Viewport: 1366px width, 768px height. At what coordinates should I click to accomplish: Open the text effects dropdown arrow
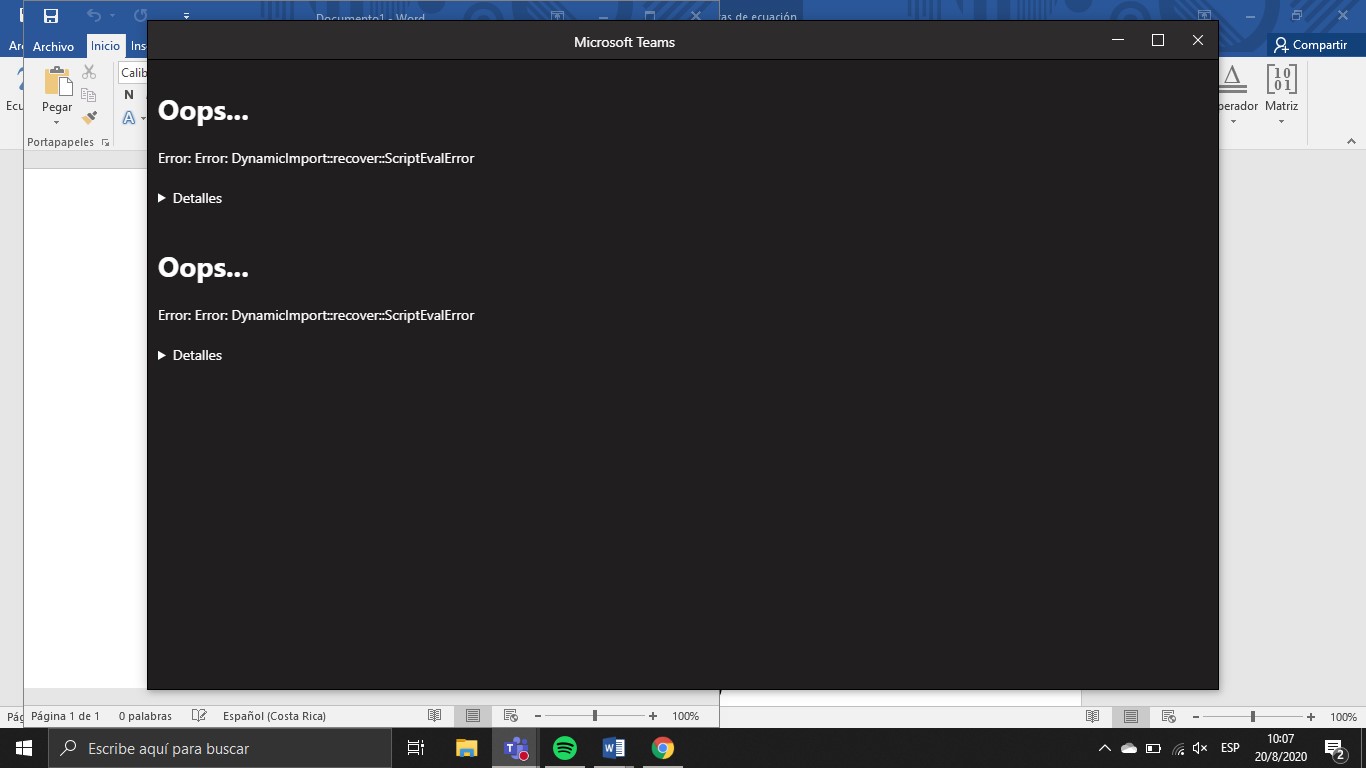point(143,118)
